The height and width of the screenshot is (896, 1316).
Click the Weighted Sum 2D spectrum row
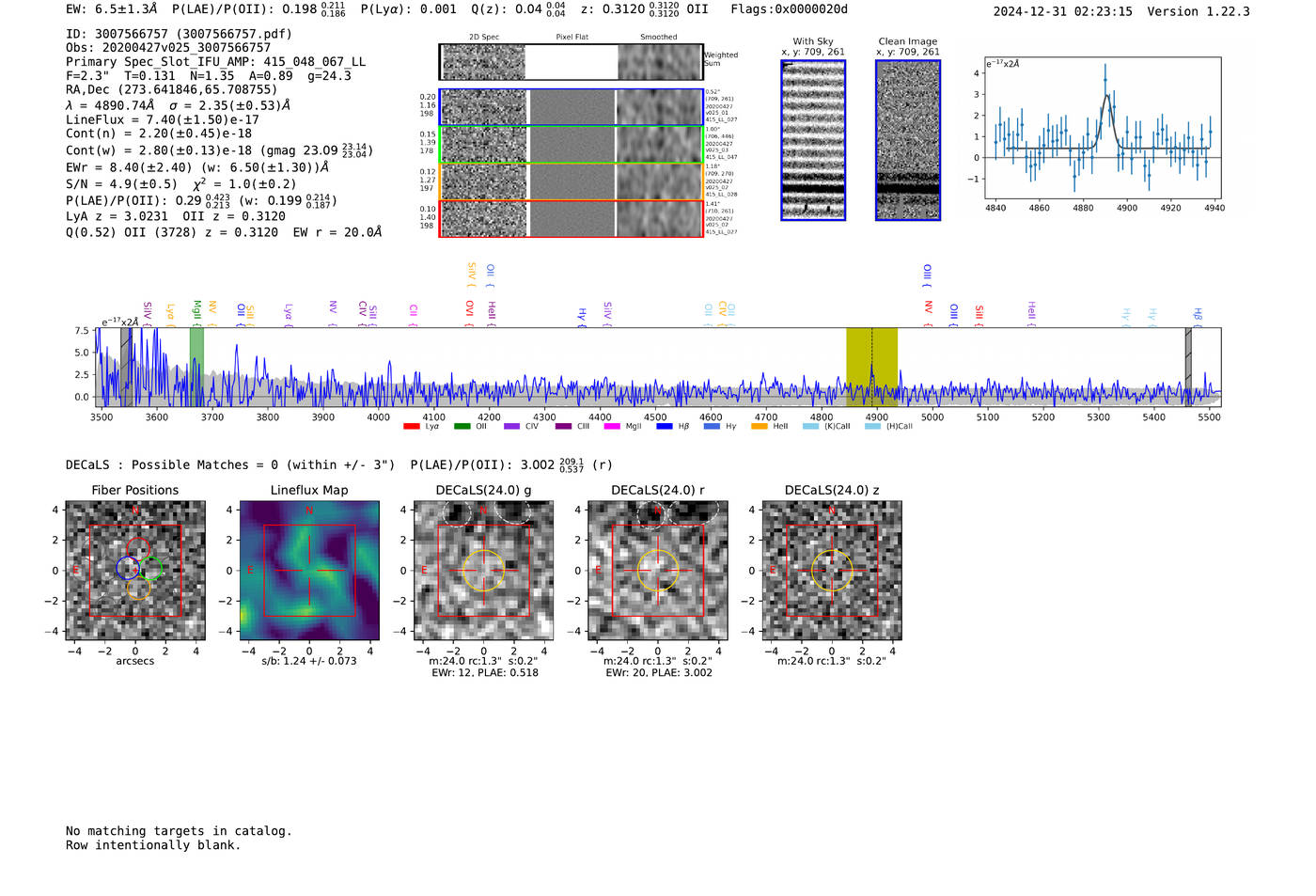tap(571, 61)
